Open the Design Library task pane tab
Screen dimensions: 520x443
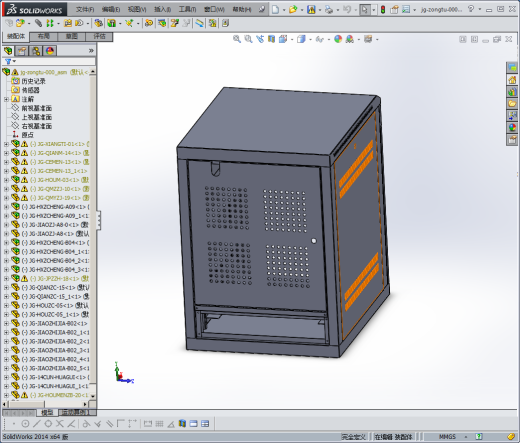(x=512, y=91)
